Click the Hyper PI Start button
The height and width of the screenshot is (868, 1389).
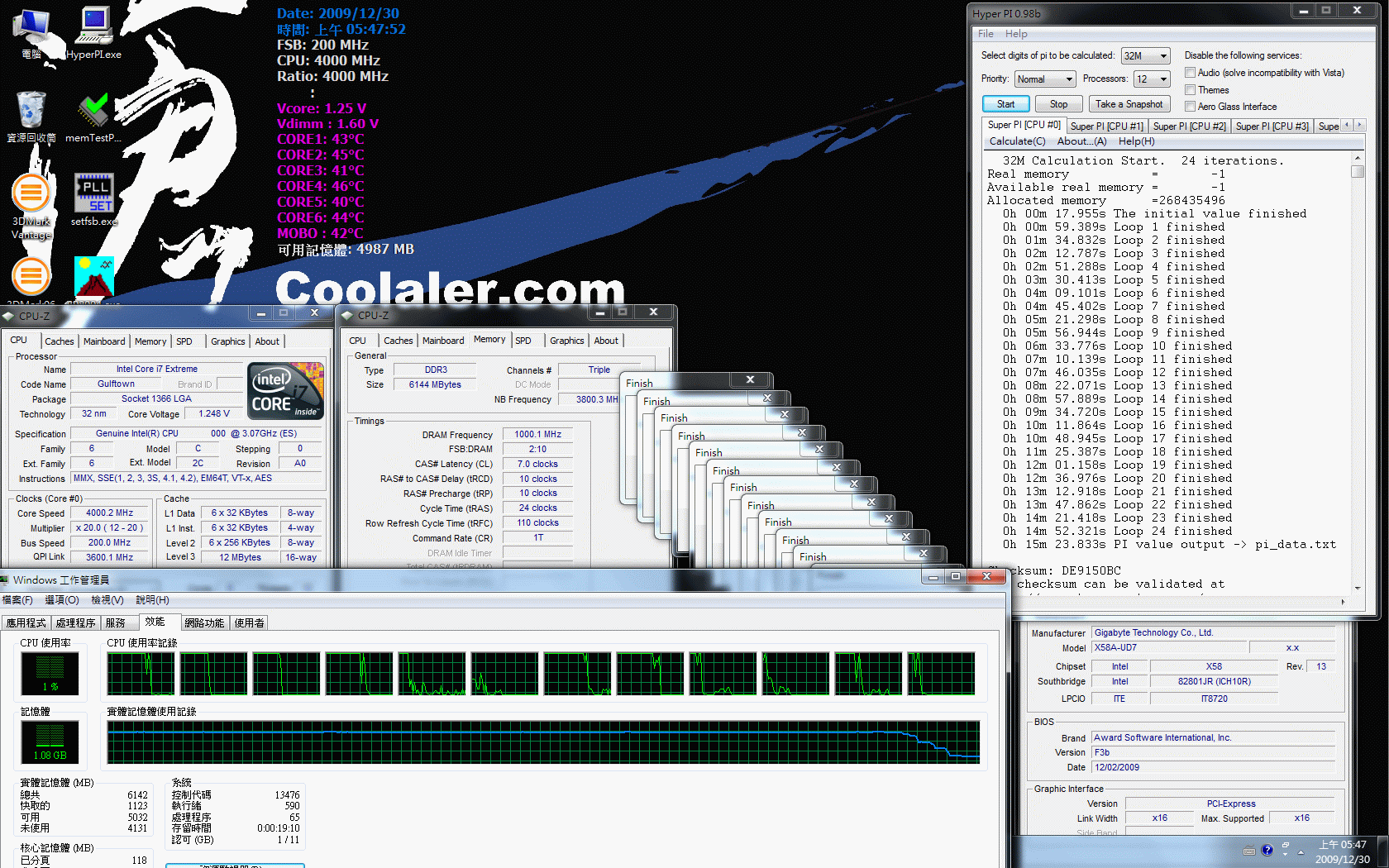tap(1005, 104)
